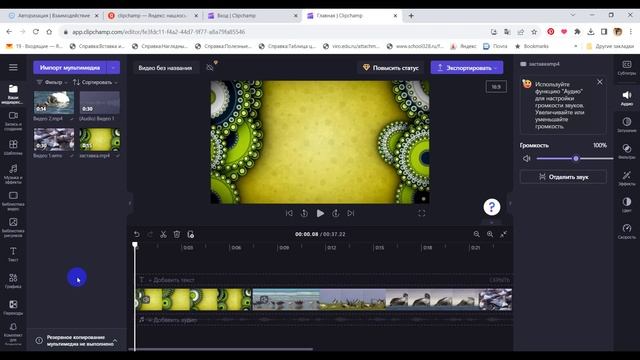The height and width of the screenshot is (360, 640).
Task: Delete selected clip with trash icon
Action: click(177, 234)
